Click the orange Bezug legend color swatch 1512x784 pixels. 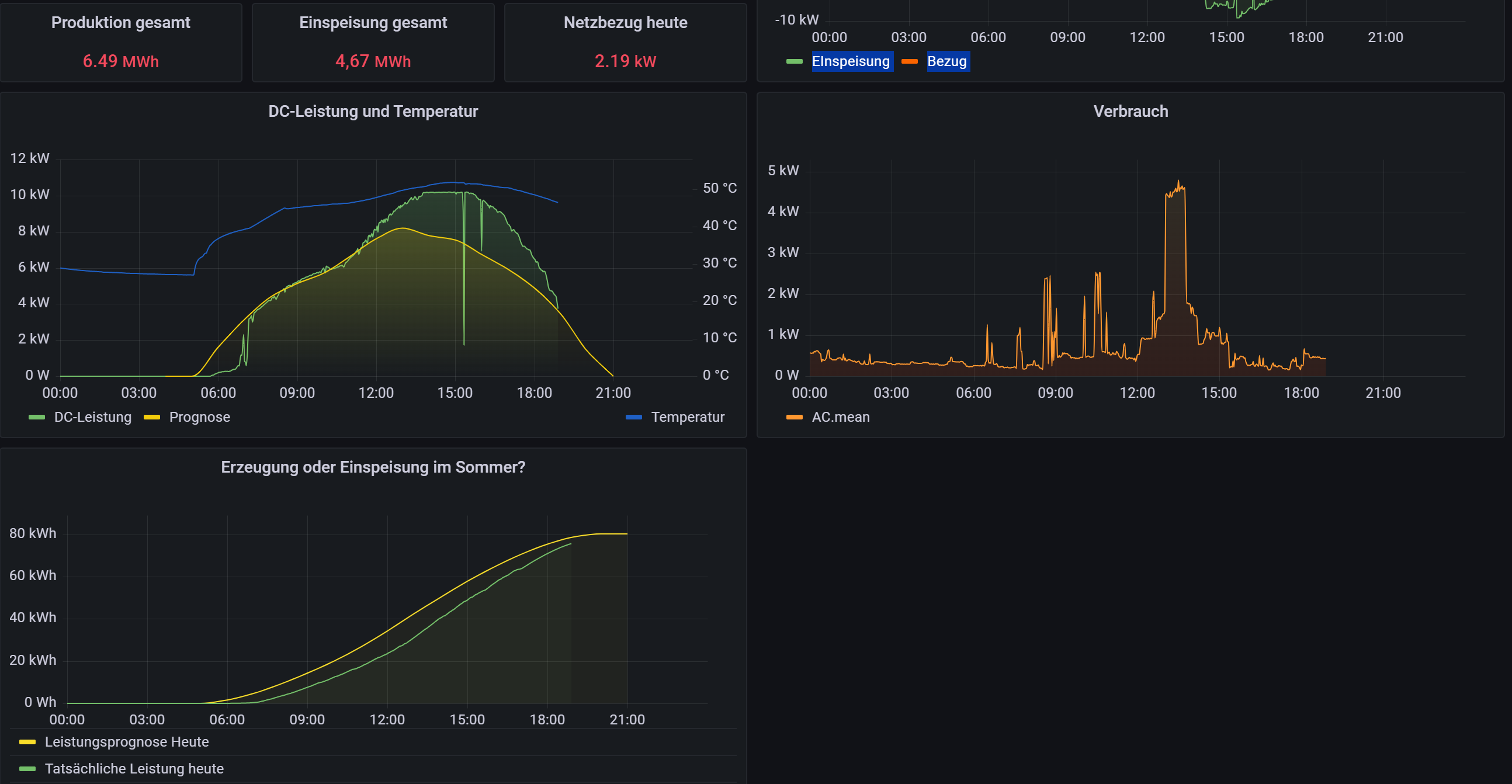[x=908, y=61]
